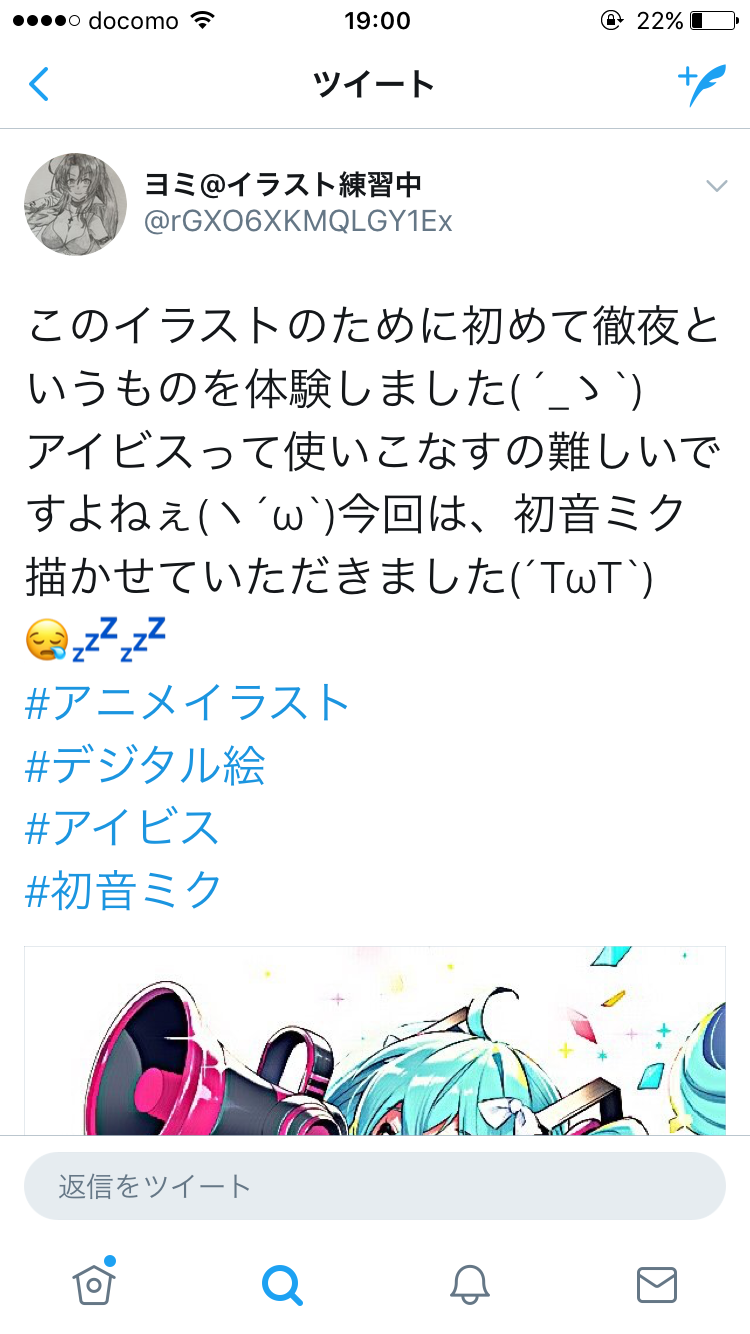
Task: Open the #初音ミク hashtag
Action: click(x=123, y=889)
